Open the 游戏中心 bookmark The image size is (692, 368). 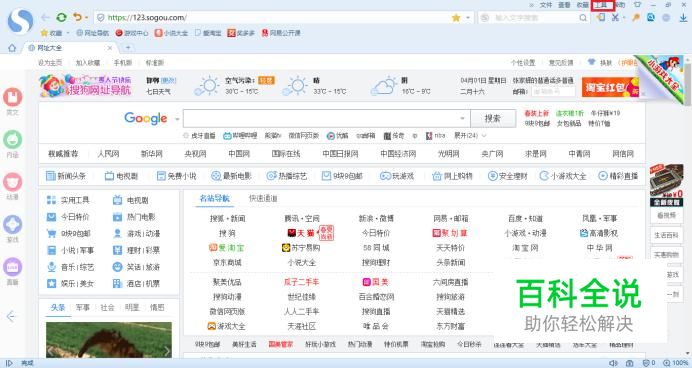[x=132, y=33]
